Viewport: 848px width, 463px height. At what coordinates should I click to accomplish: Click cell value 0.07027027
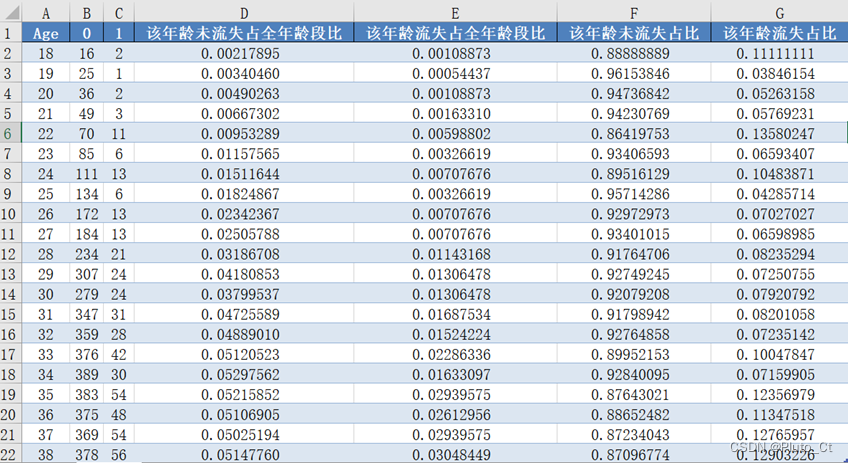(x=779, y=214)
